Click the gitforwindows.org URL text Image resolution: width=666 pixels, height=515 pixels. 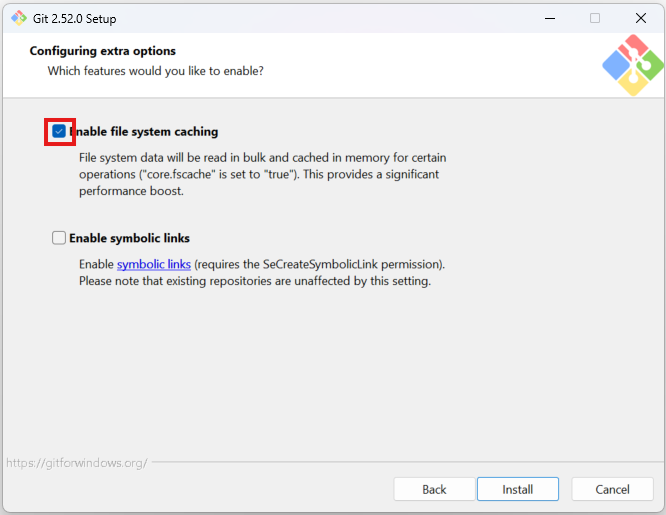click(x=77, y=463)
